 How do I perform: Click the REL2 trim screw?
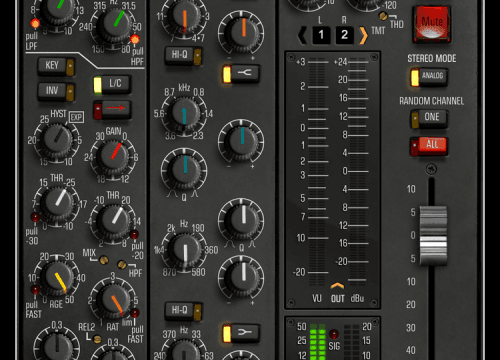click(x=97, y=339)
